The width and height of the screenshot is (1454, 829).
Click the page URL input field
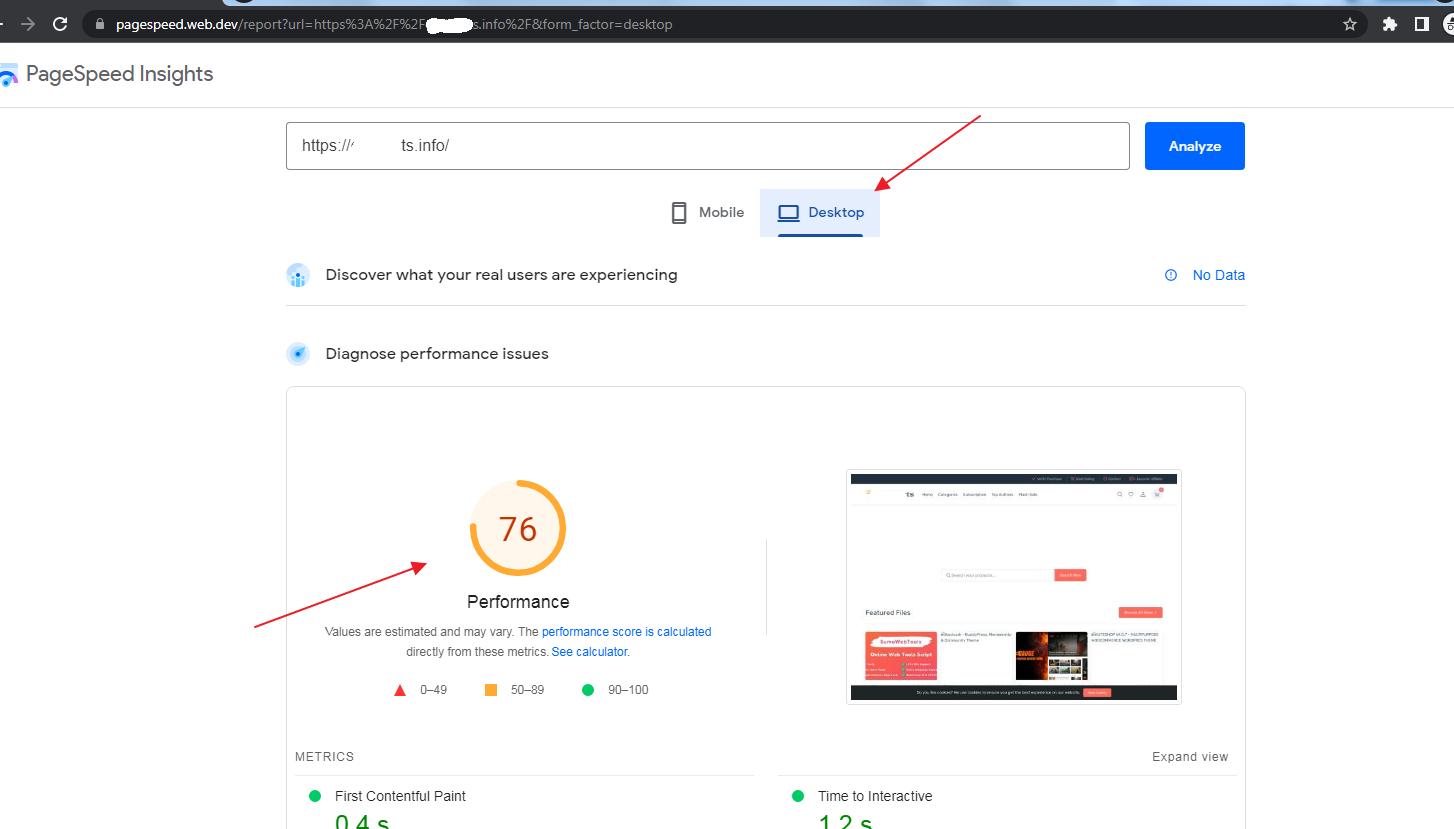(708, 146)
